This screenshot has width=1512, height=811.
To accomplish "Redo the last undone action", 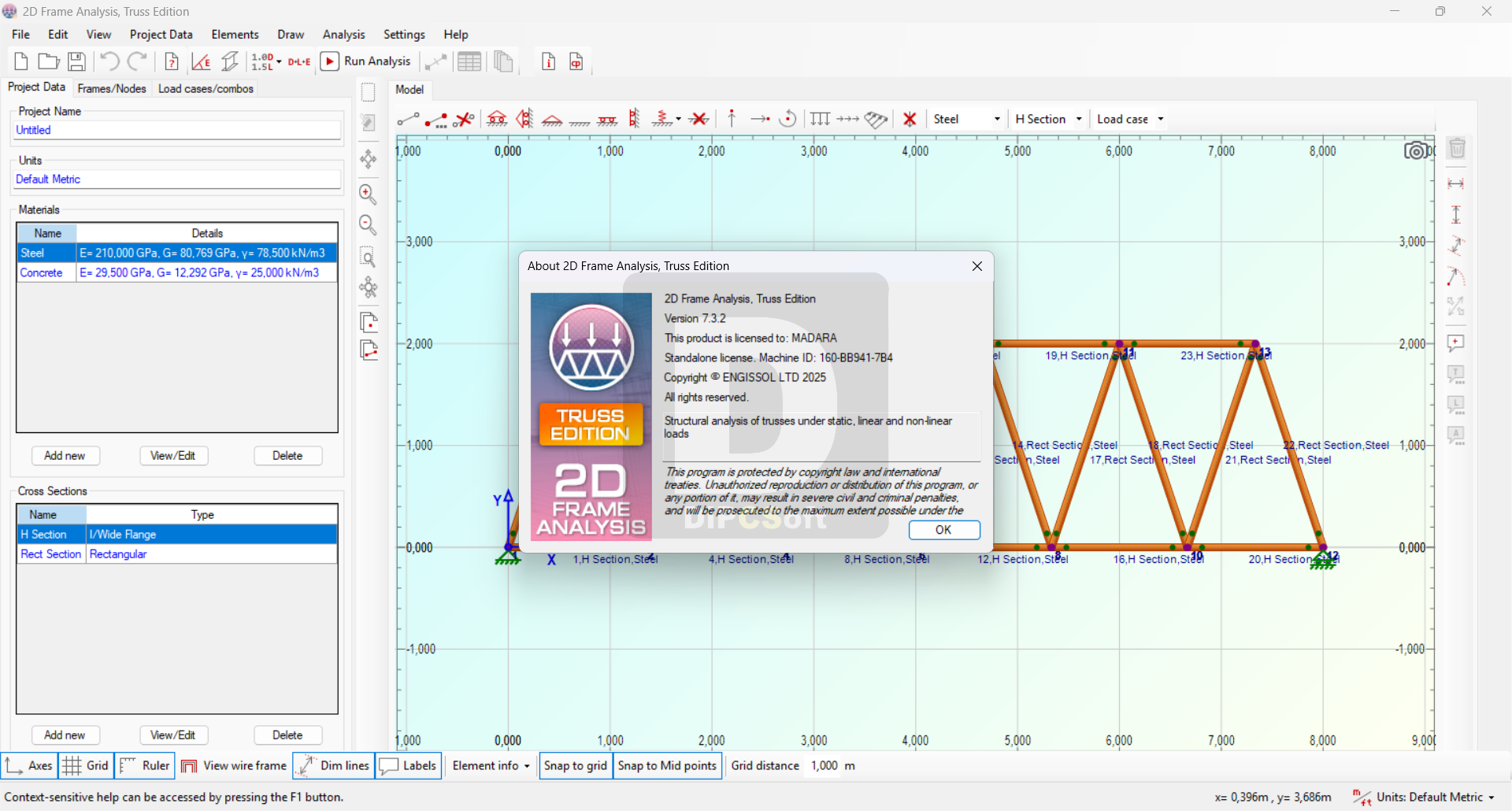I will click(x=138, y=61).
